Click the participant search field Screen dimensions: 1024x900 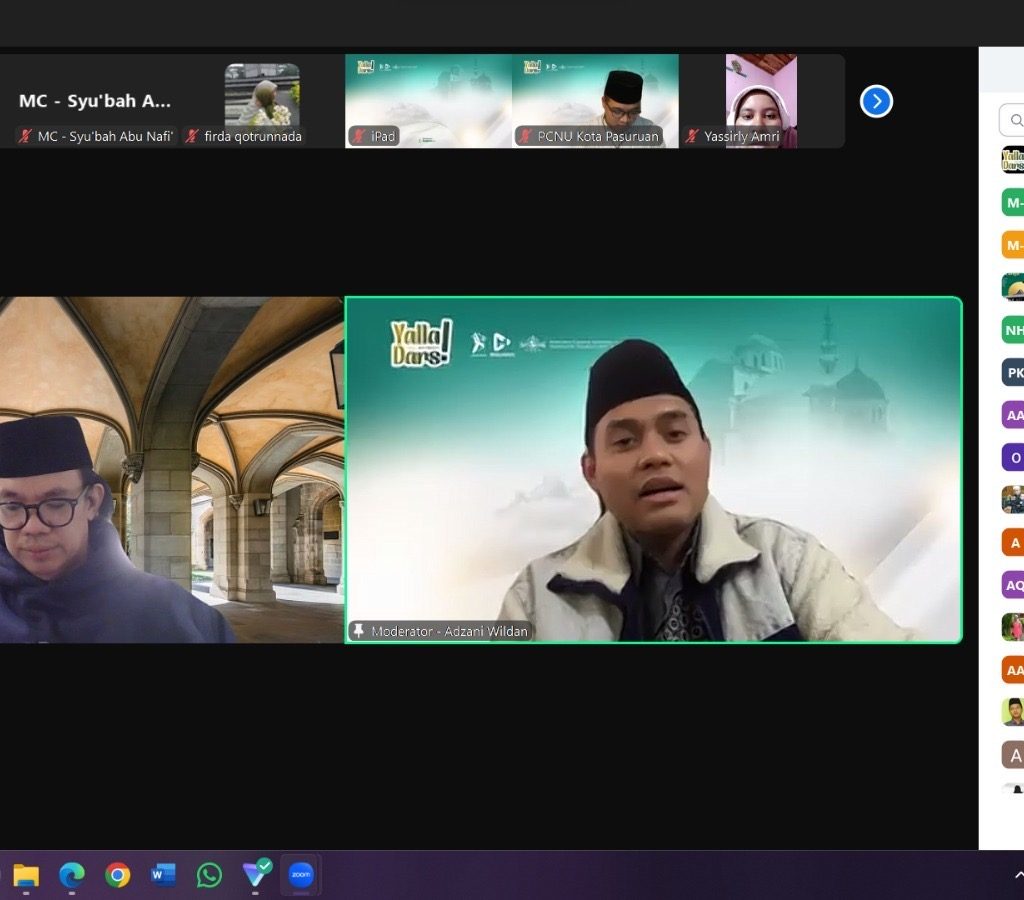pos(1012,120)
